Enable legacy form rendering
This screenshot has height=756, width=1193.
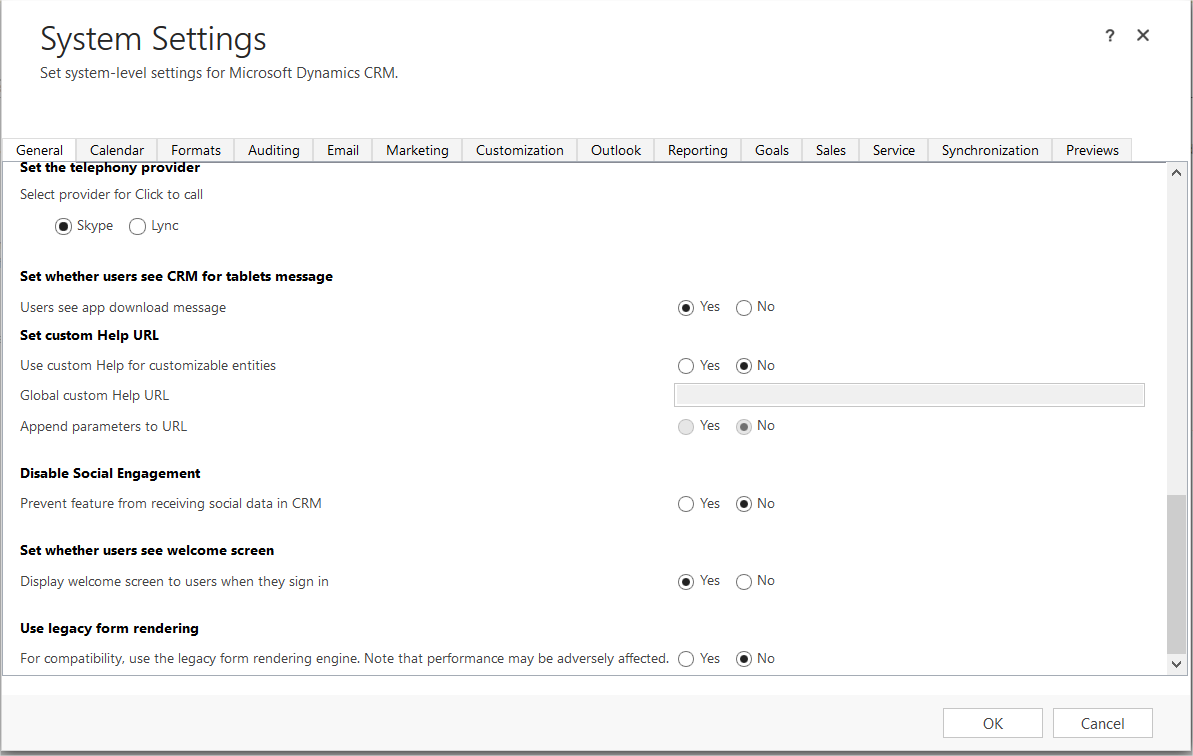(686, 658)
